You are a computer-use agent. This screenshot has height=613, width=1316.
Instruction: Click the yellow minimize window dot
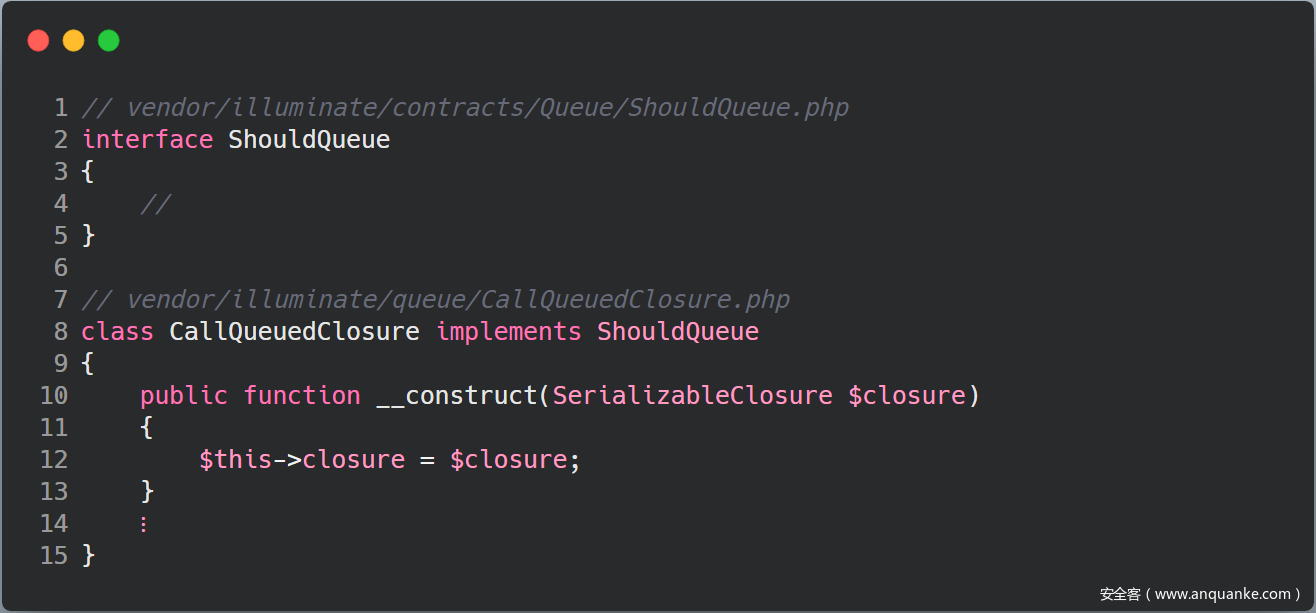(73, 41)
